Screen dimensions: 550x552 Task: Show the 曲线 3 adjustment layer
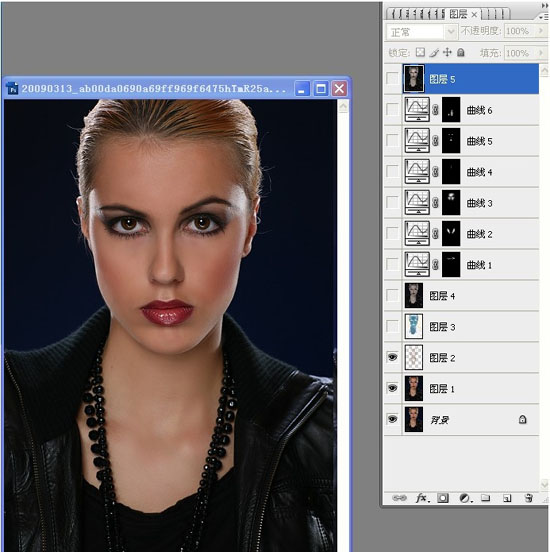pos(392,202)
